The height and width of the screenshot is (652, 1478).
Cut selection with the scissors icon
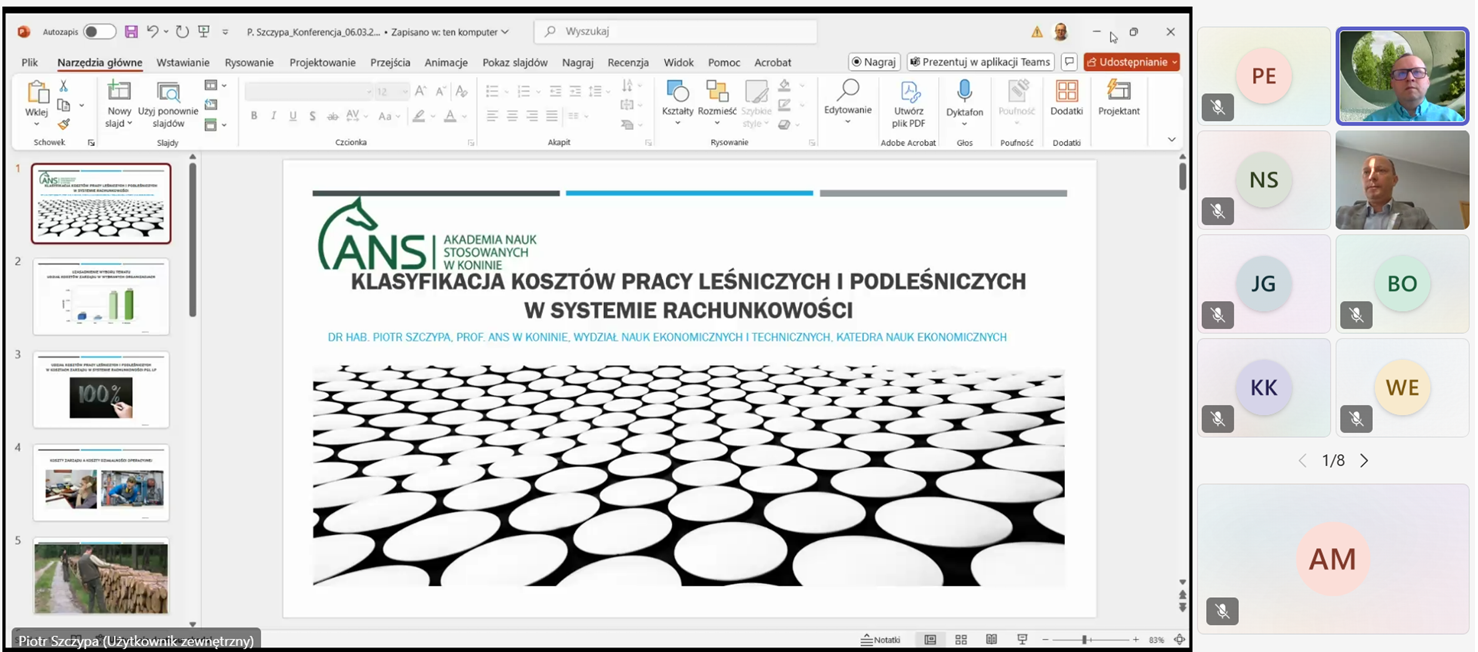click(63, 87)
